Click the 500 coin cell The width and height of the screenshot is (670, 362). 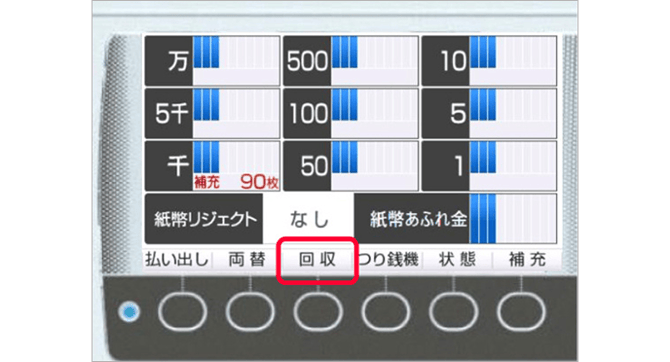tap(351, 61)
